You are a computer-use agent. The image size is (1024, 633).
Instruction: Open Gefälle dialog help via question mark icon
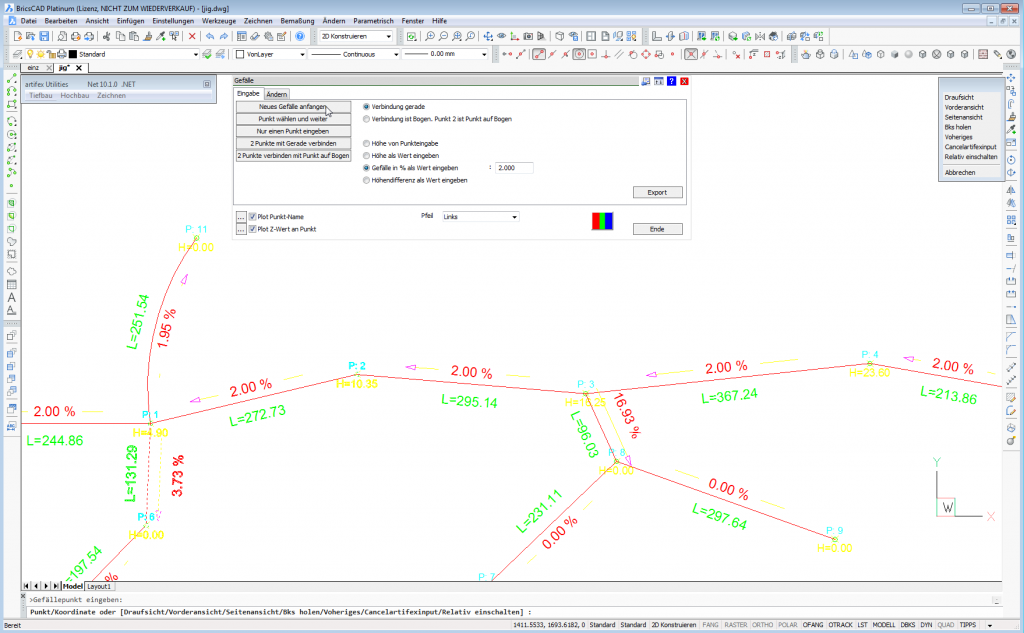pyautogui.click(x=670, y=81)
